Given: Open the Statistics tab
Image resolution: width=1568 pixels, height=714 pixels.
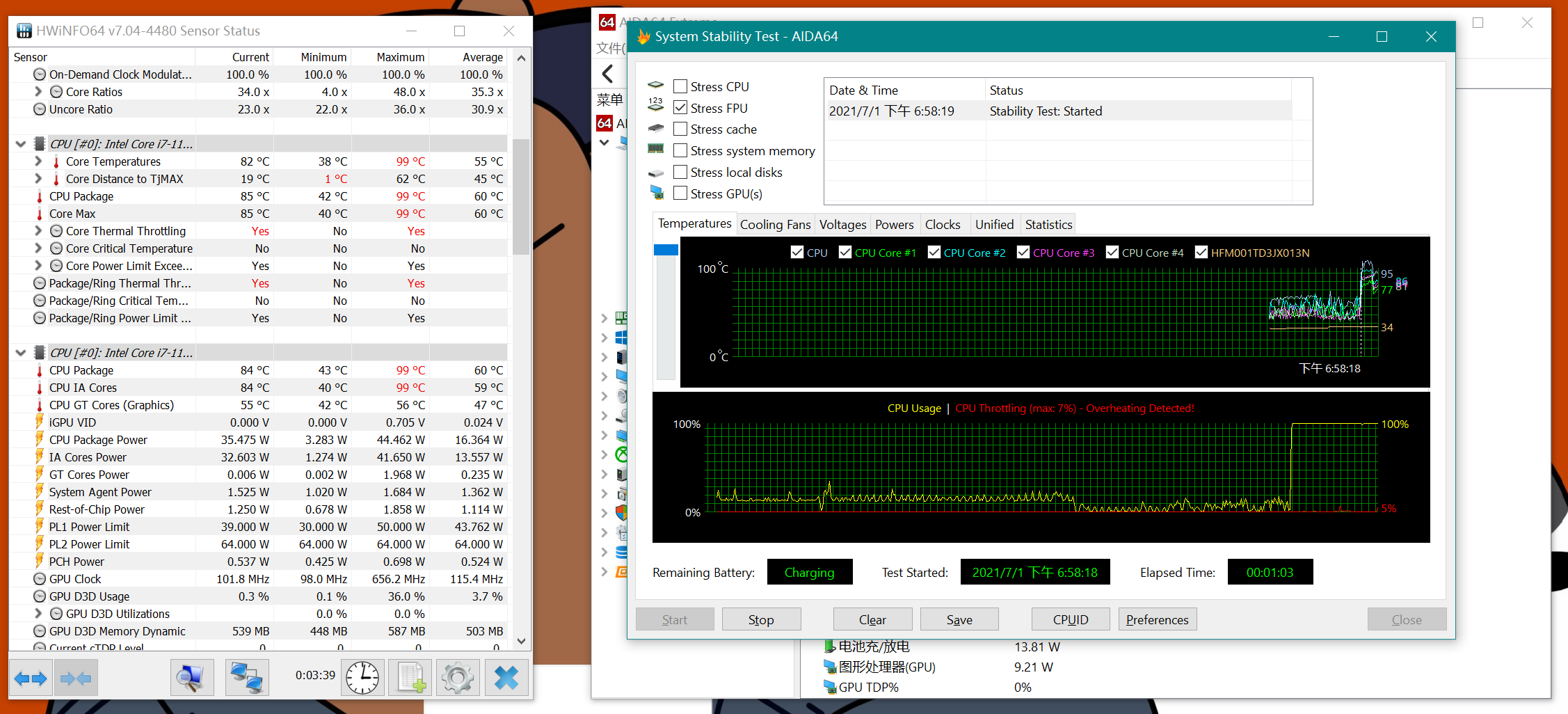Looking at the screenshot, I should [x=1048, y=224].
